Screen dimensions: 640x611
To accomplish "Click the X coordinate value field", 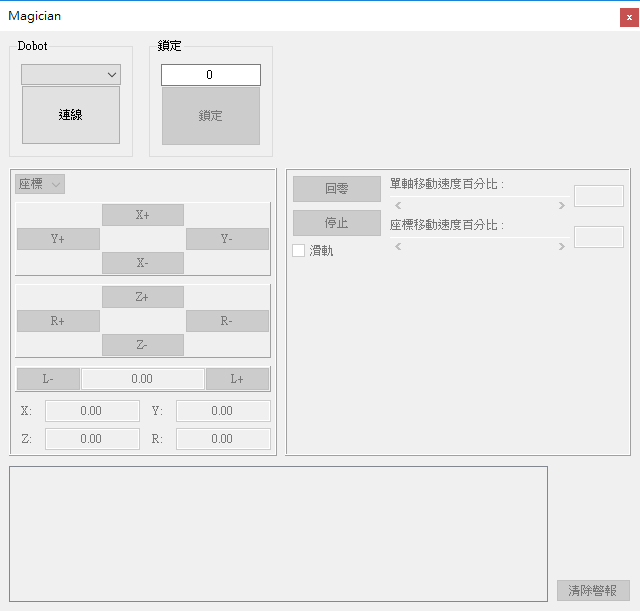I will 92,411.
